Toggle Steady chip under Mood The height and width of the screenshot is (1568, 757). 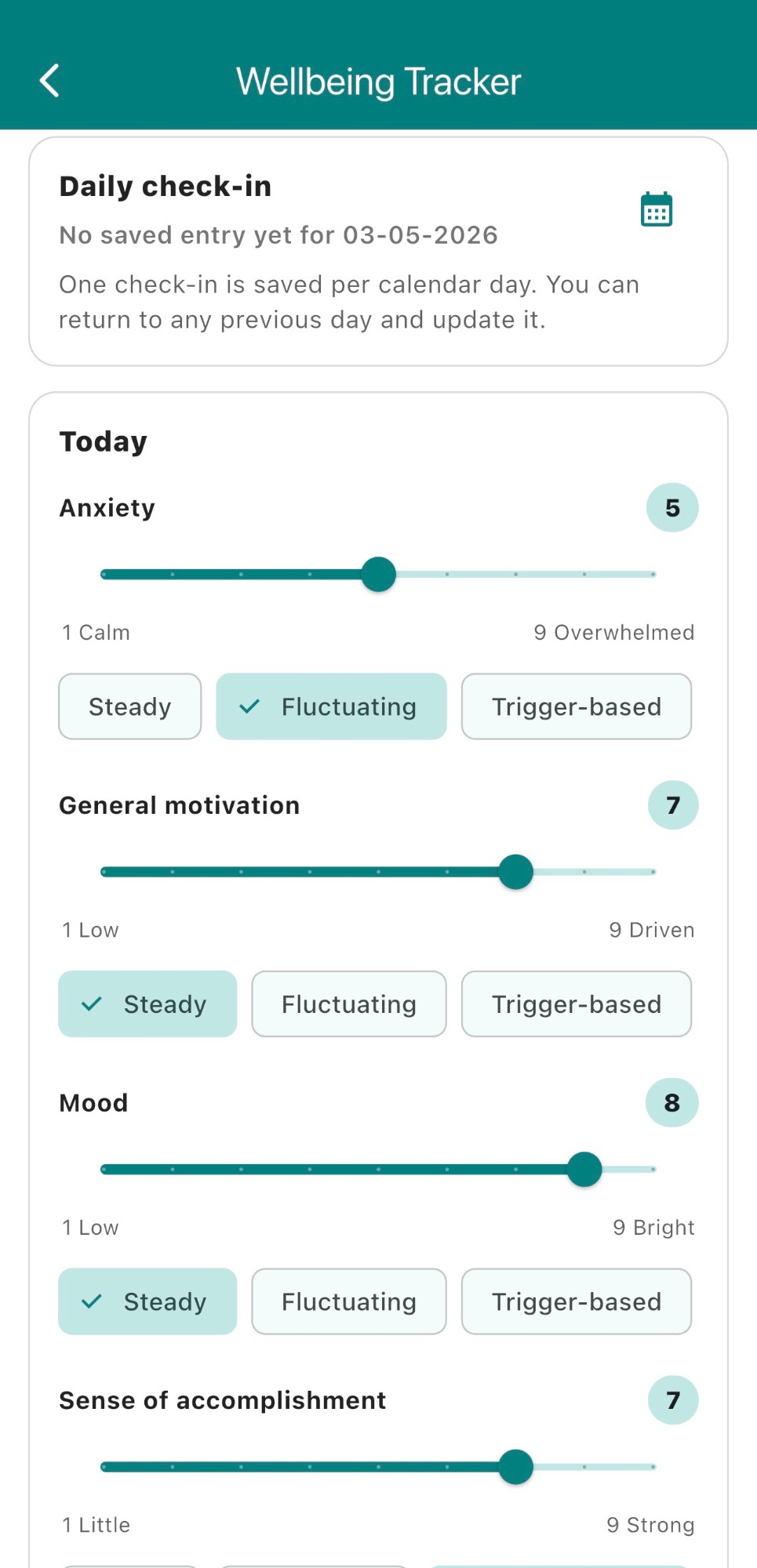tap(147, 1301)
